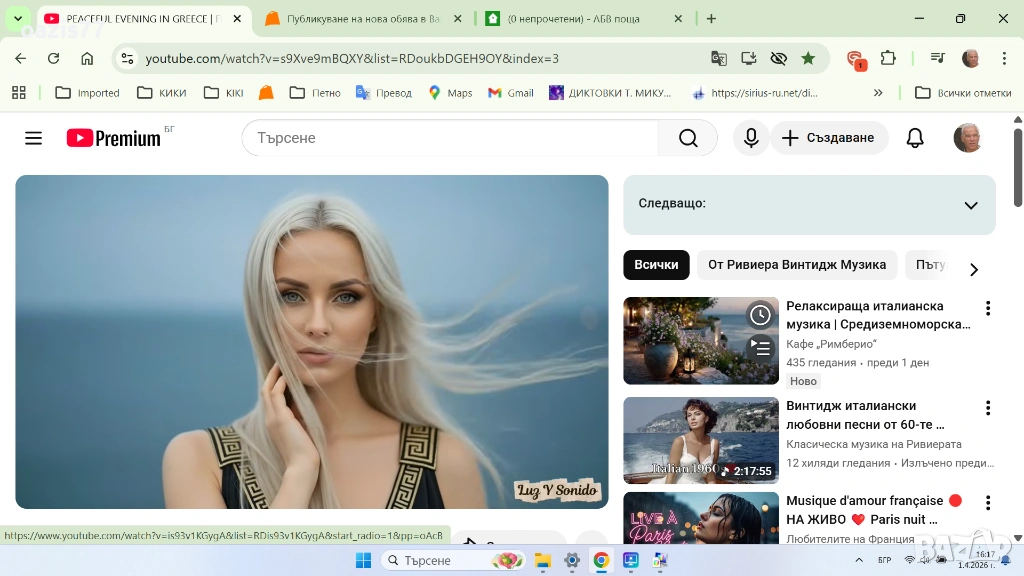Screen dimensions: 1024x576
Task: Open Chrome extensions puzzle icon
Action: coord(888,58)
